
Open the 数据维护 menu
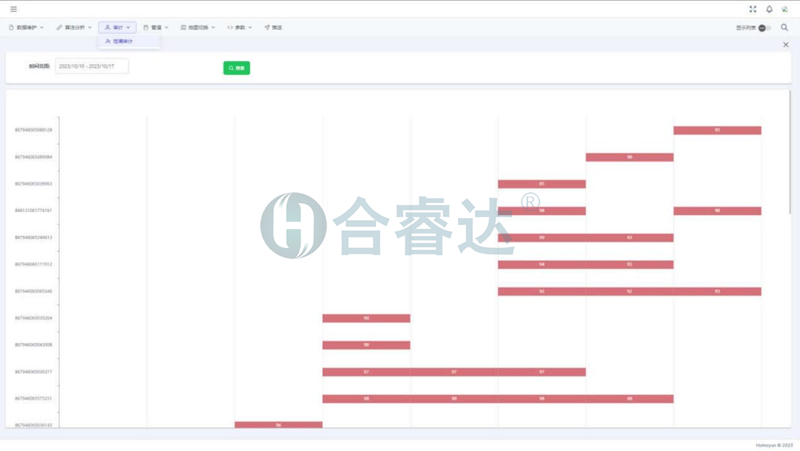pos(26,28)
